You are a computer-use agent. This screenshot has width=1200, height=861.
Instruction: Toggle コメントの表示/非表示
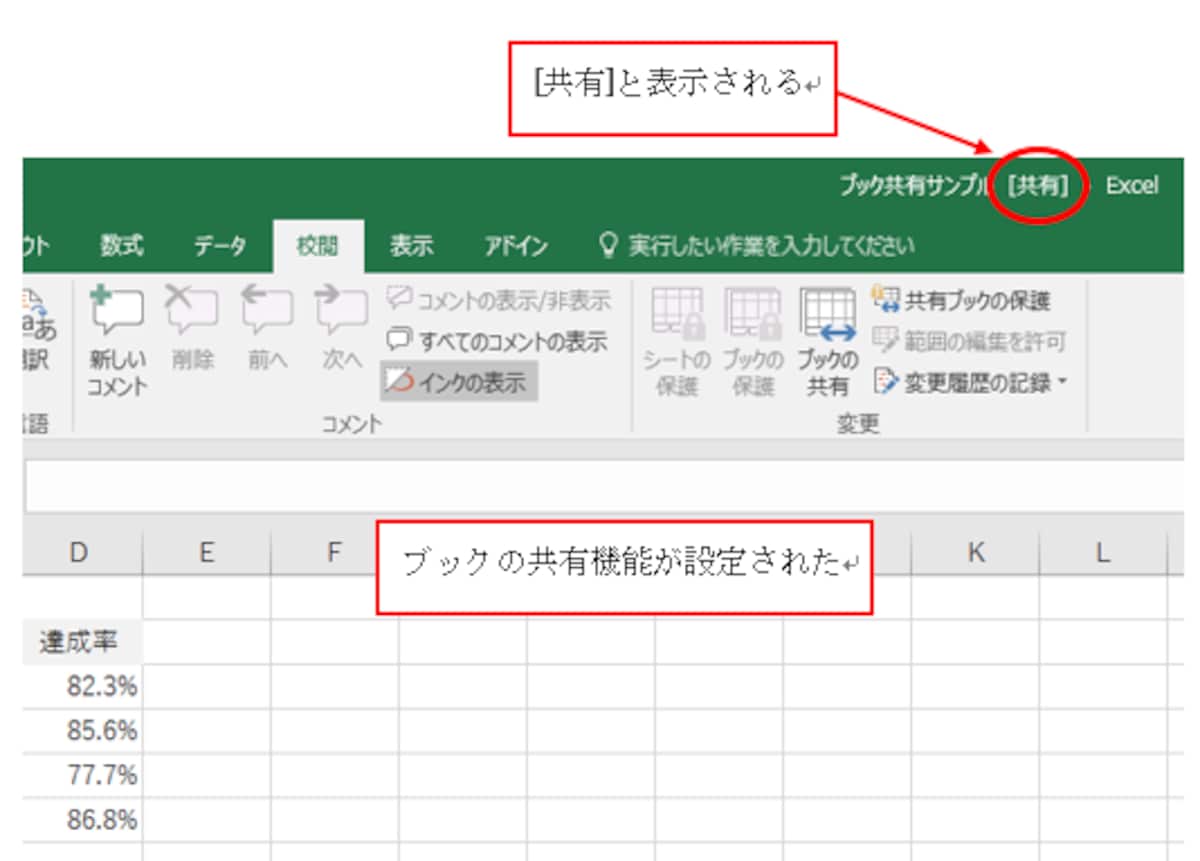tap(497, 300)
